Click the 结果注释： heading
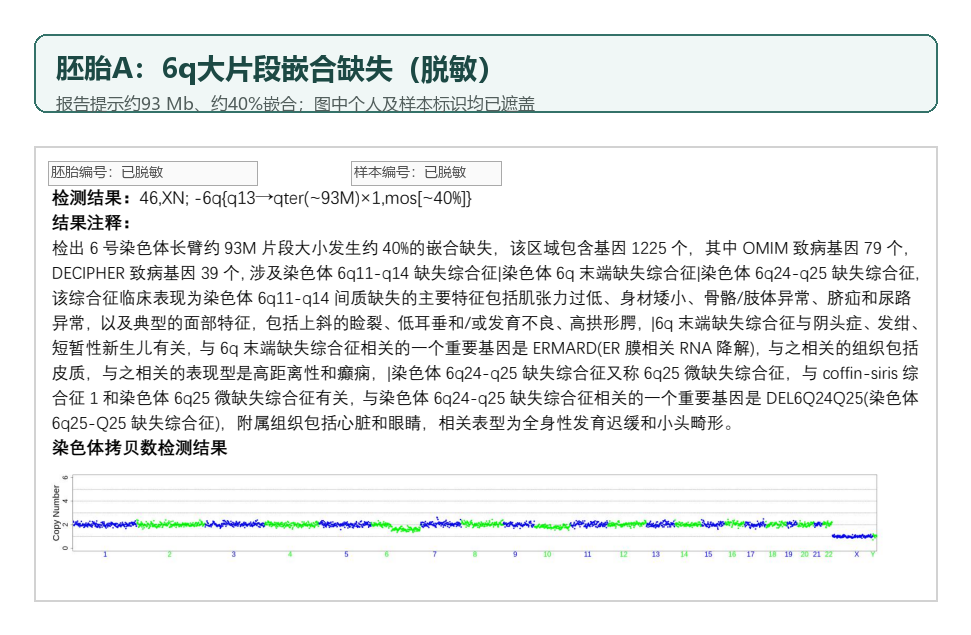 click(92, 223)
